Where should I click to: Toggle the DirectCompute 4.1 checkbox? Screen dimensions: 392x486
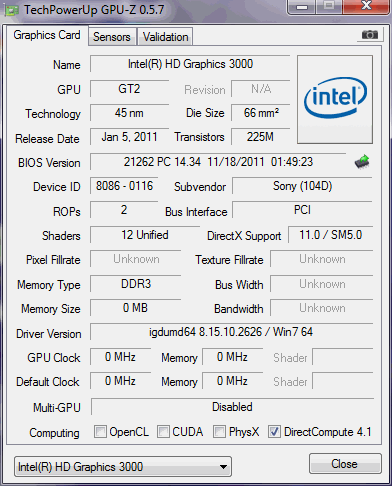click(x=274, y=432)
